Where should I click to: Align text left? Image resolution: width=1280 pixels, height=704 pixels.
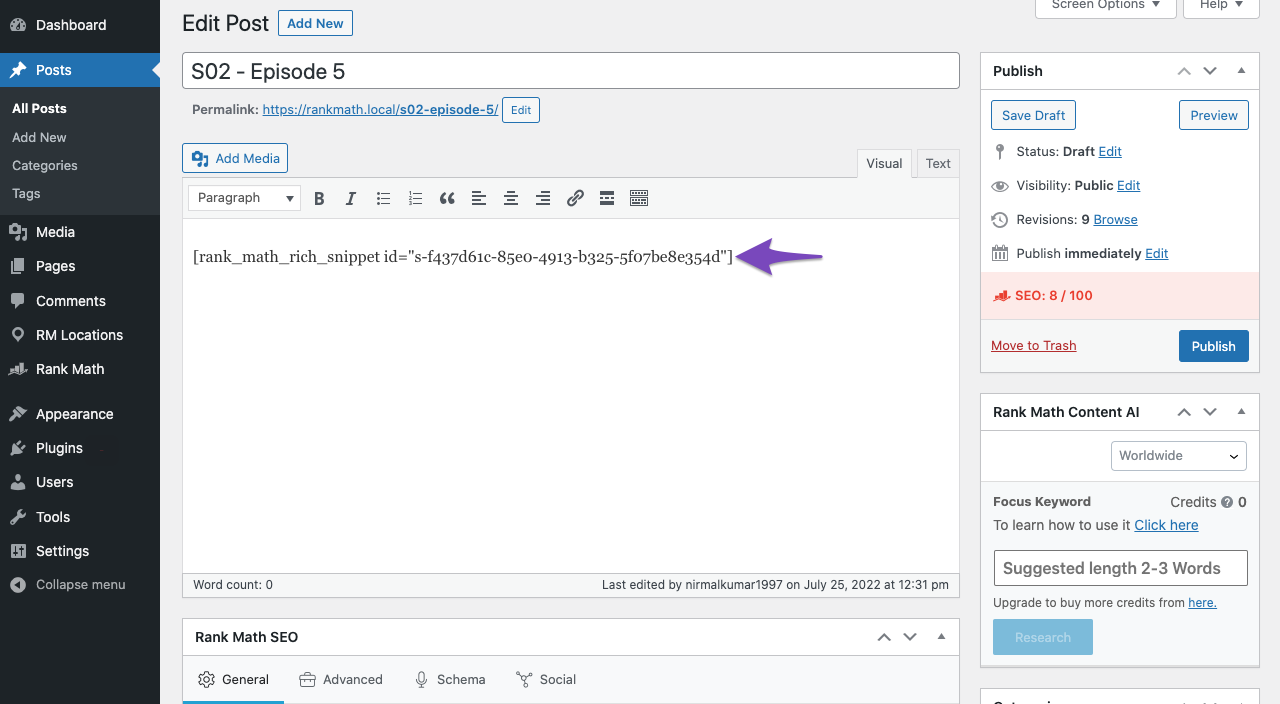pyautogui.click(x=479, y=198)
